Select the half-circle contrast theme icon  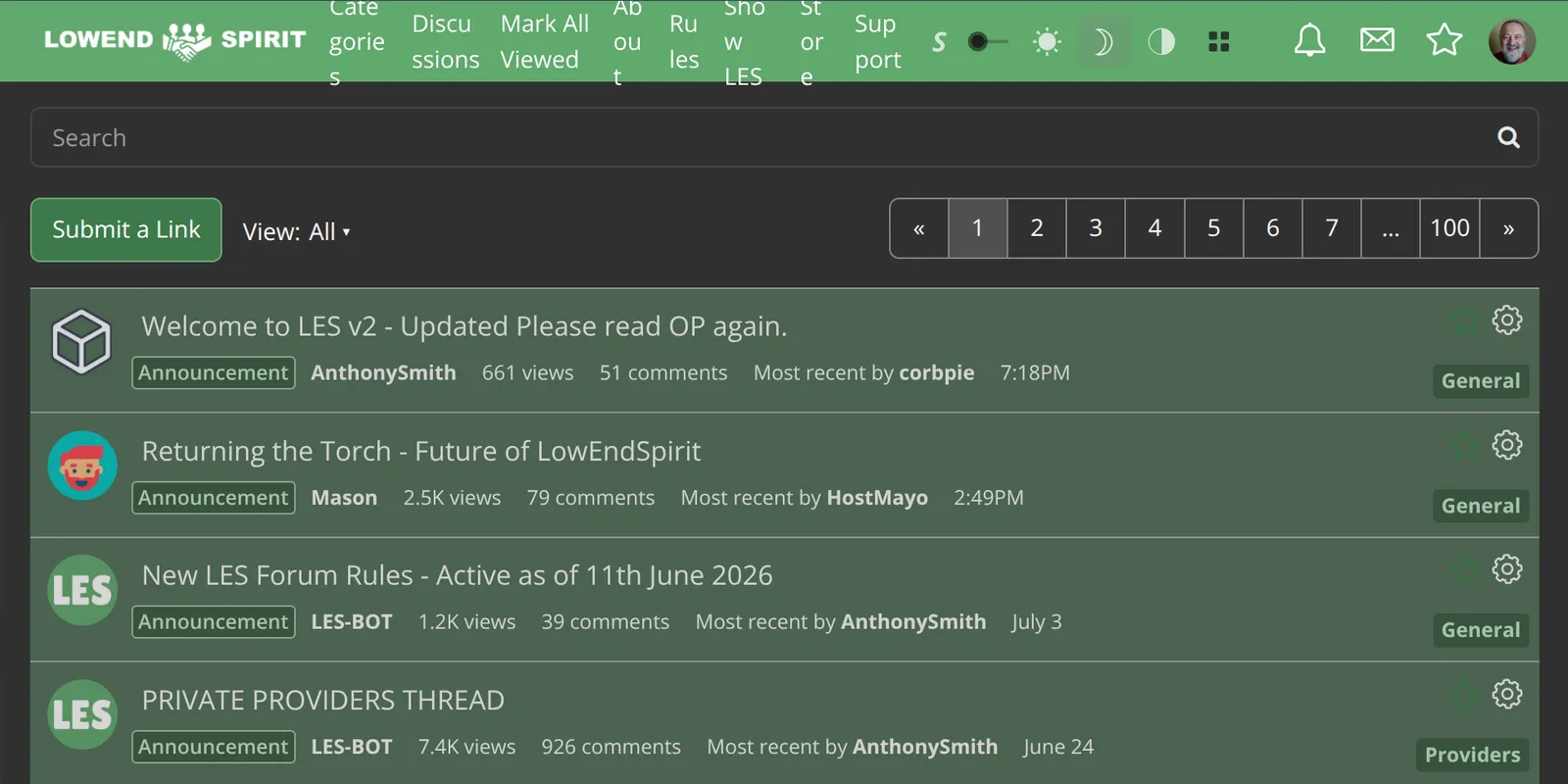coord(1161,42)
